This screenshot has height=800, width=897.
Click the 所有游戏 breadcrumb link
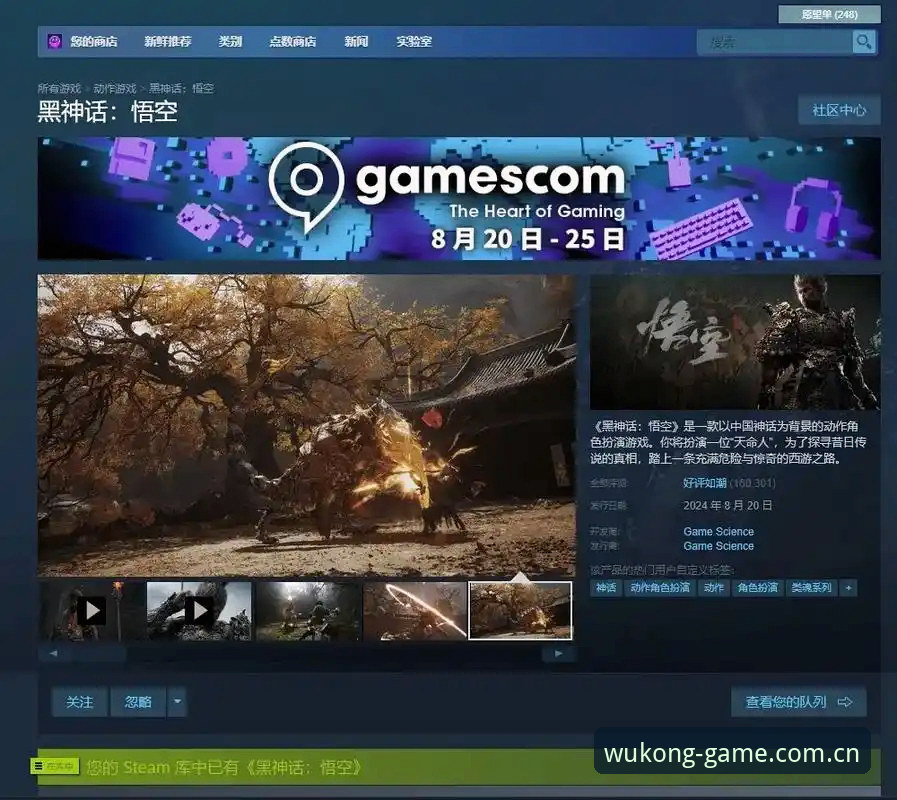click(59, 88)
